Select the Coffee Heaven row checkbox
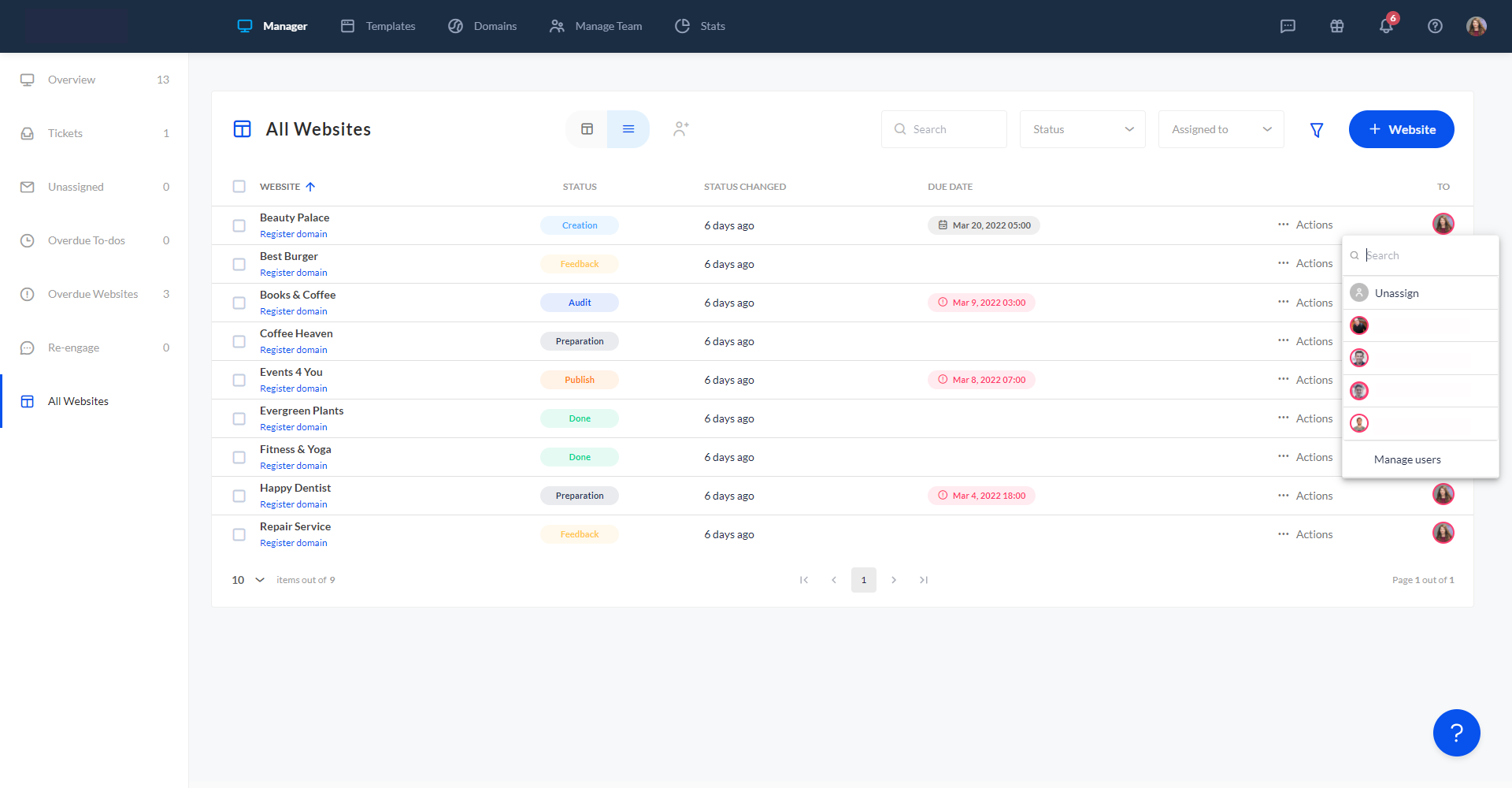Viewport: 1512px width, 788px height. [239, 341]
